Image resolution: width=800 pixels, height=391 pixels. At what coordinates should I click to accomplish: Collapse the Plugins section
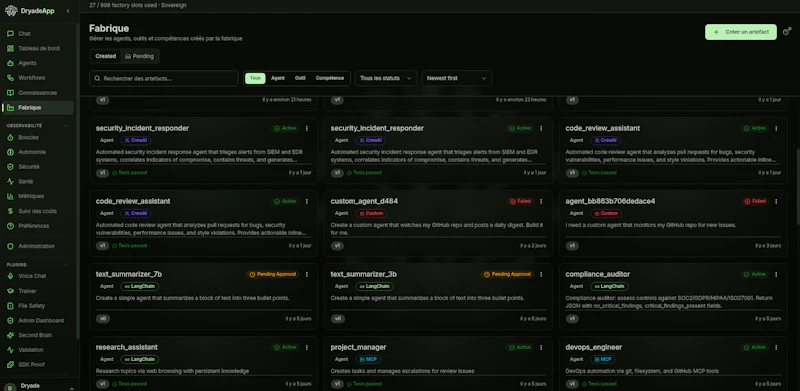[66, 264]
